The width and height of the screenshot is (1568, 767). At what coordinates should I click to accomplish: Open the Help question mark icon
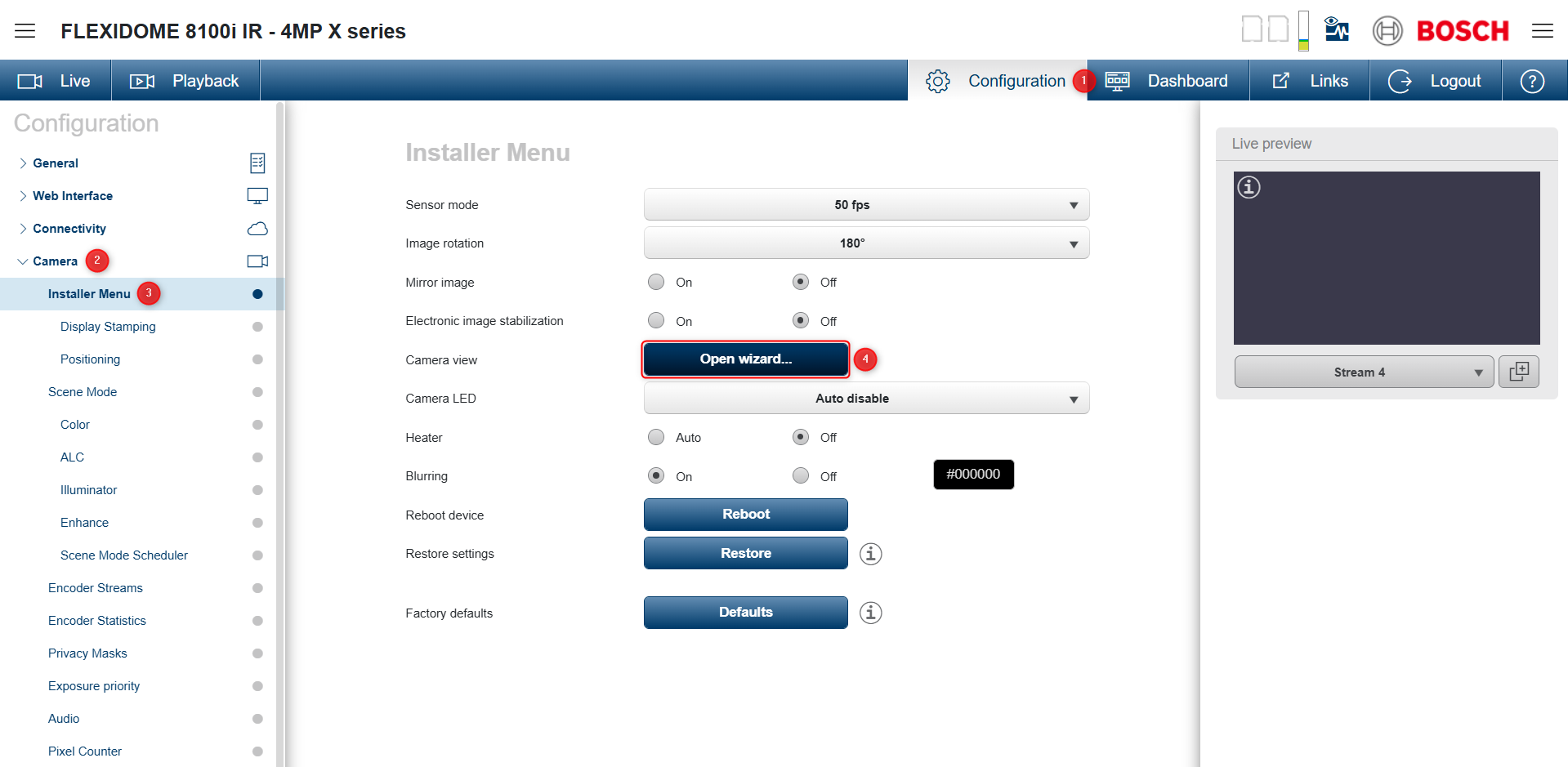1532,81
